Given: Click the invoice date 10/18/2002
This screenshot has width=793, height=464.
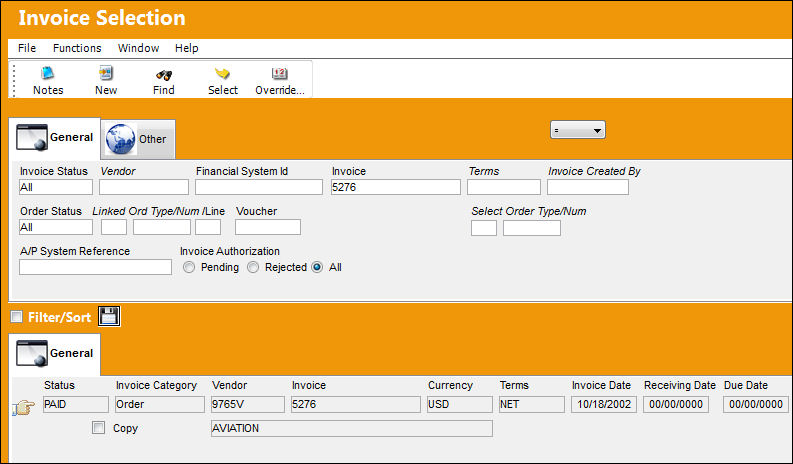Looking at the screenshot, I should click(x=604, y=404).
